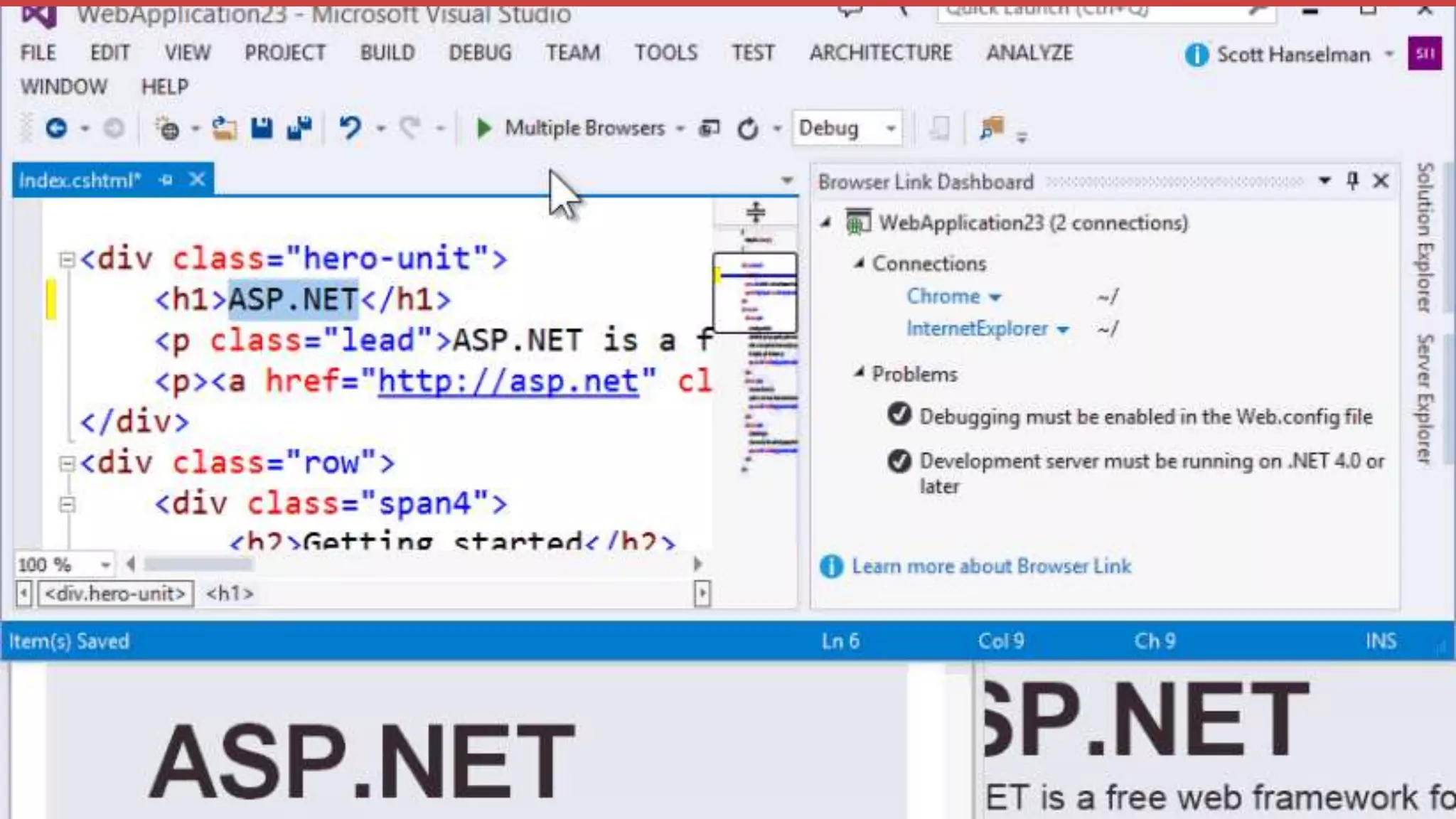
Task: Click the Multiple Browsers run button
Action: coord(584,129)
